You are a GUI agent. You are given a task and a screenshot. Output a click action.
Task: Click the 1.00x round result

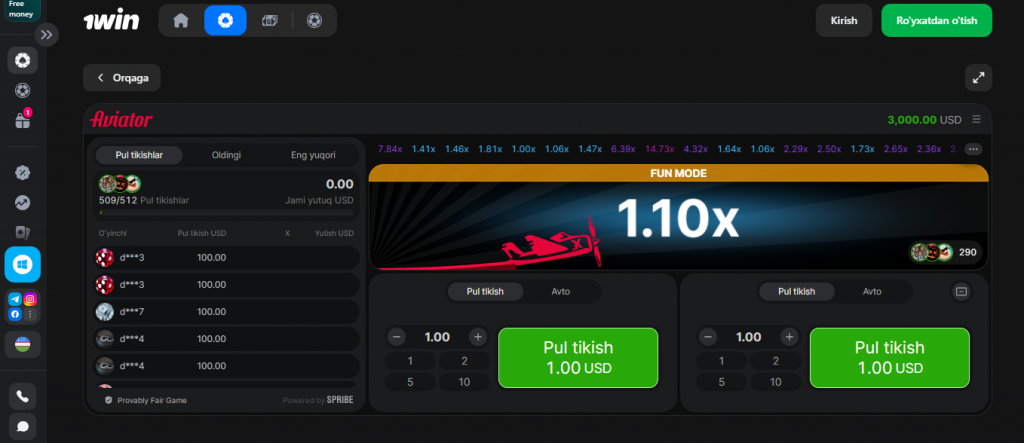point(523,149)
